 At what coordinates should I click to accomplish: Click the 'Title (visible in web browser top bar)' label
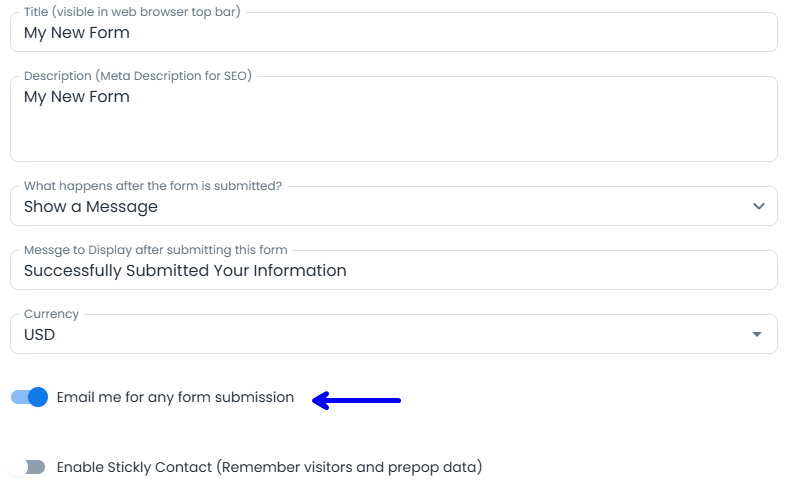[x=132, y=12]
